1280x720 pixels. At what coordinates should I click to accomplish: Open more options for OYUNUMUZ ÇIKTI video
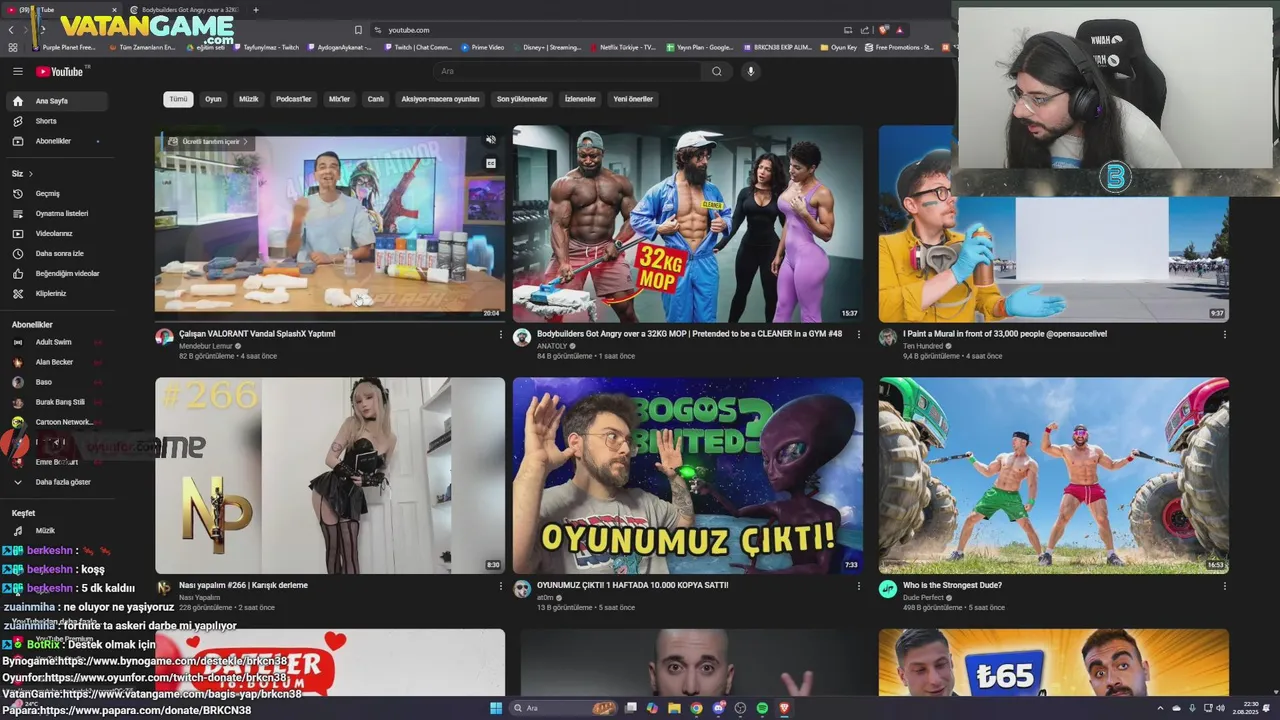point(858,586)
